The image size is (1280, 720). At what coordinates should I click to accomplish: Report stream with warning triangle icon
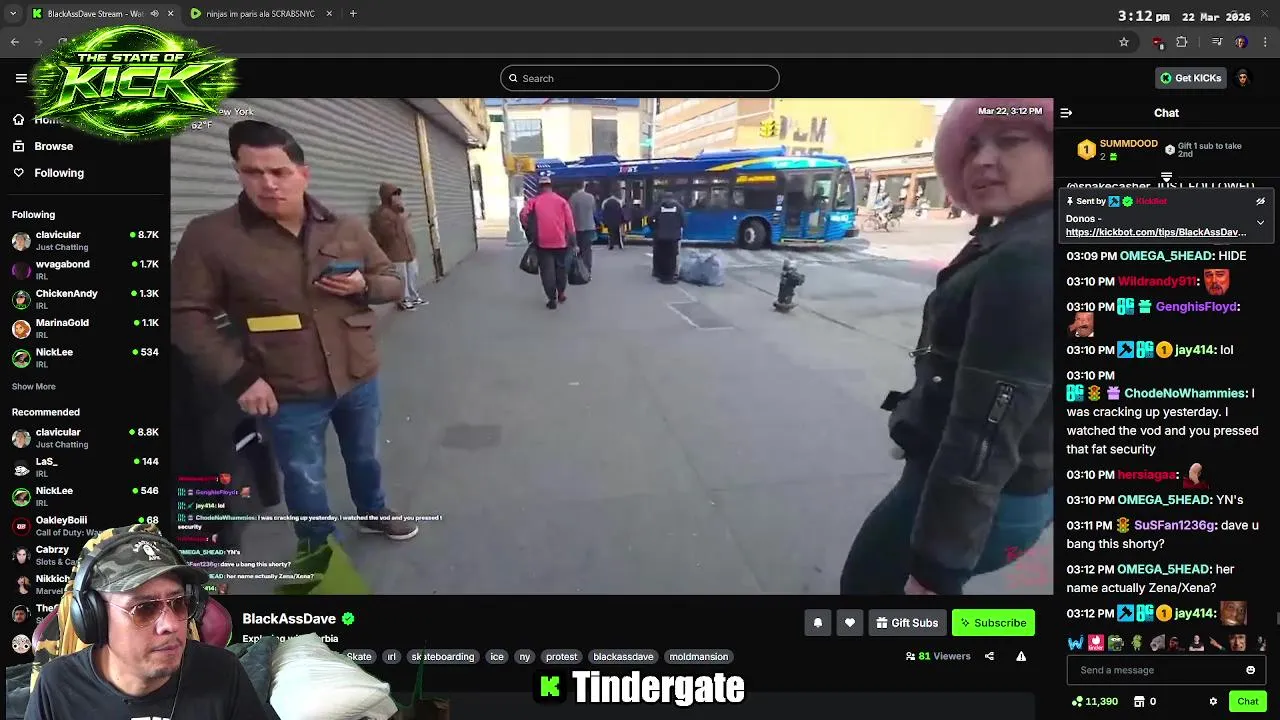point(1021,657)
